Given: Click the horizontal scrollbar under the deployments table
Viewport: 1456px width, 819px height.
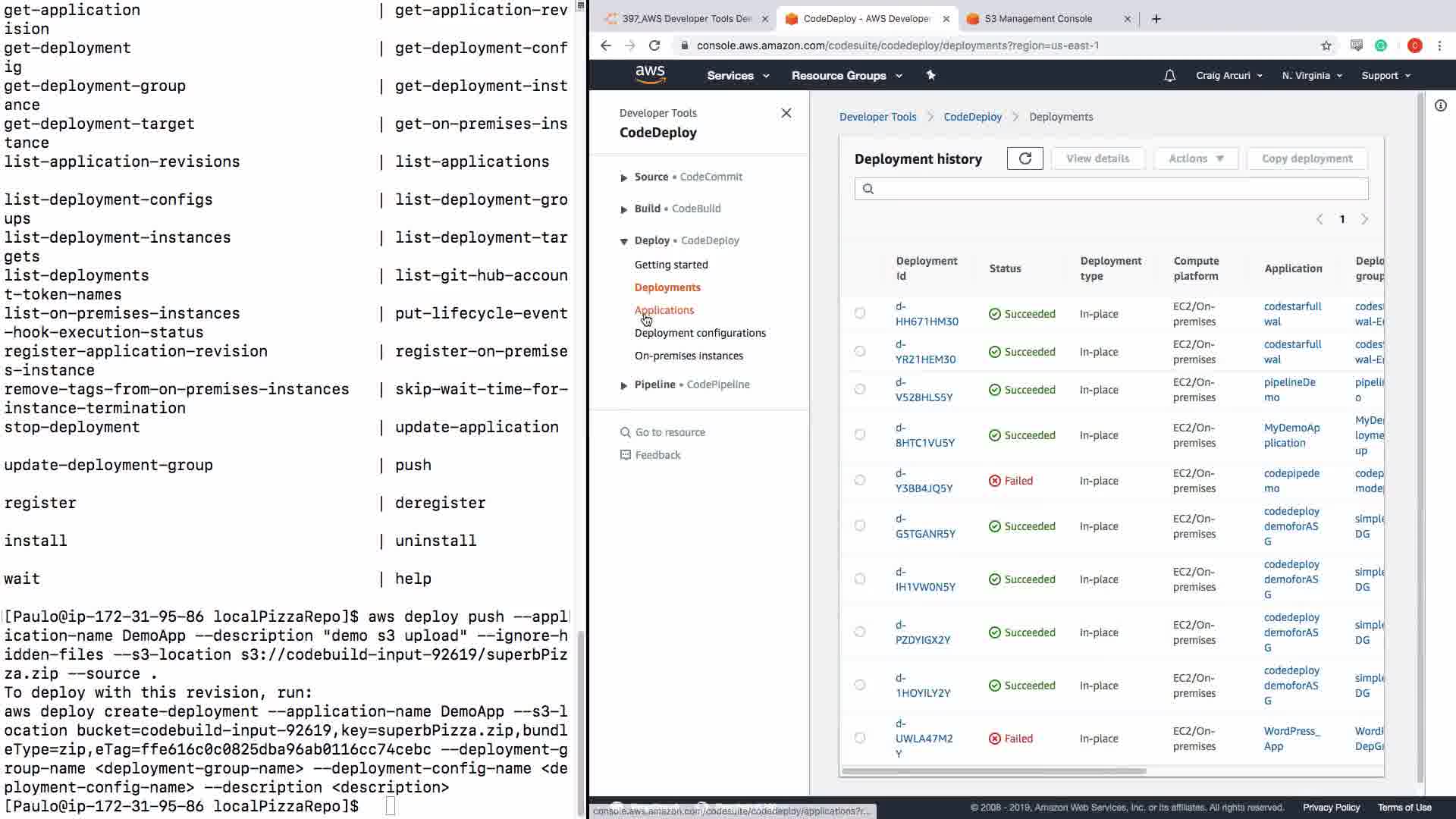Looking at the screenshot, I should click(x=993, y=771).
